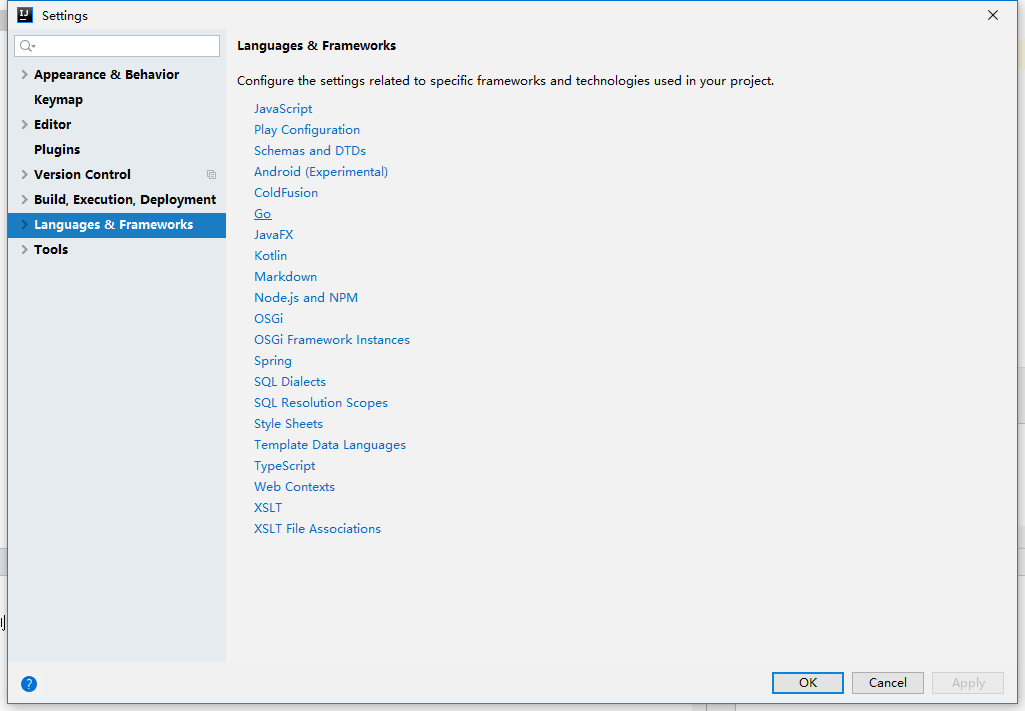Open the Style Sheets link
Viewport: 1025px width, 711px height.
tap(288, 424)
